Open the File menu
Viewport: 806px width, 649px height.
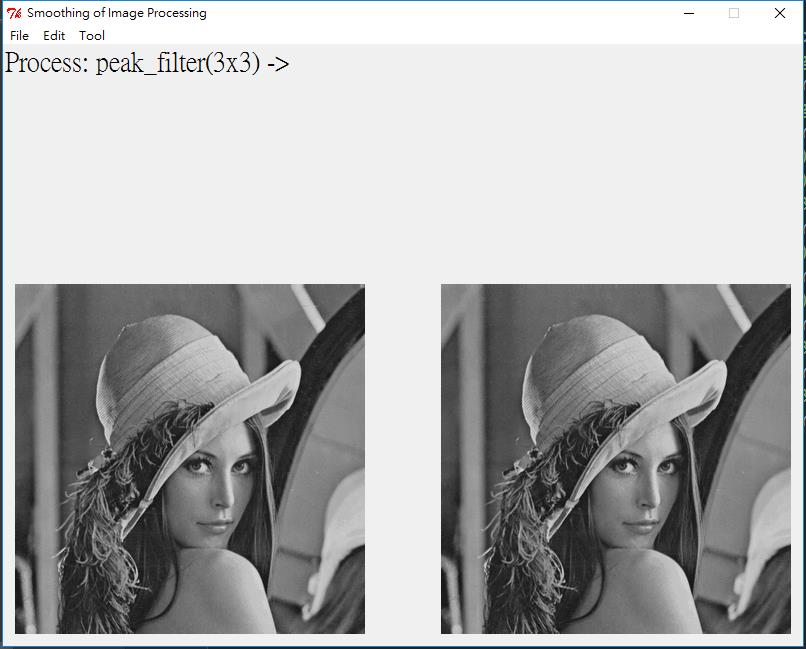[20, 35]
